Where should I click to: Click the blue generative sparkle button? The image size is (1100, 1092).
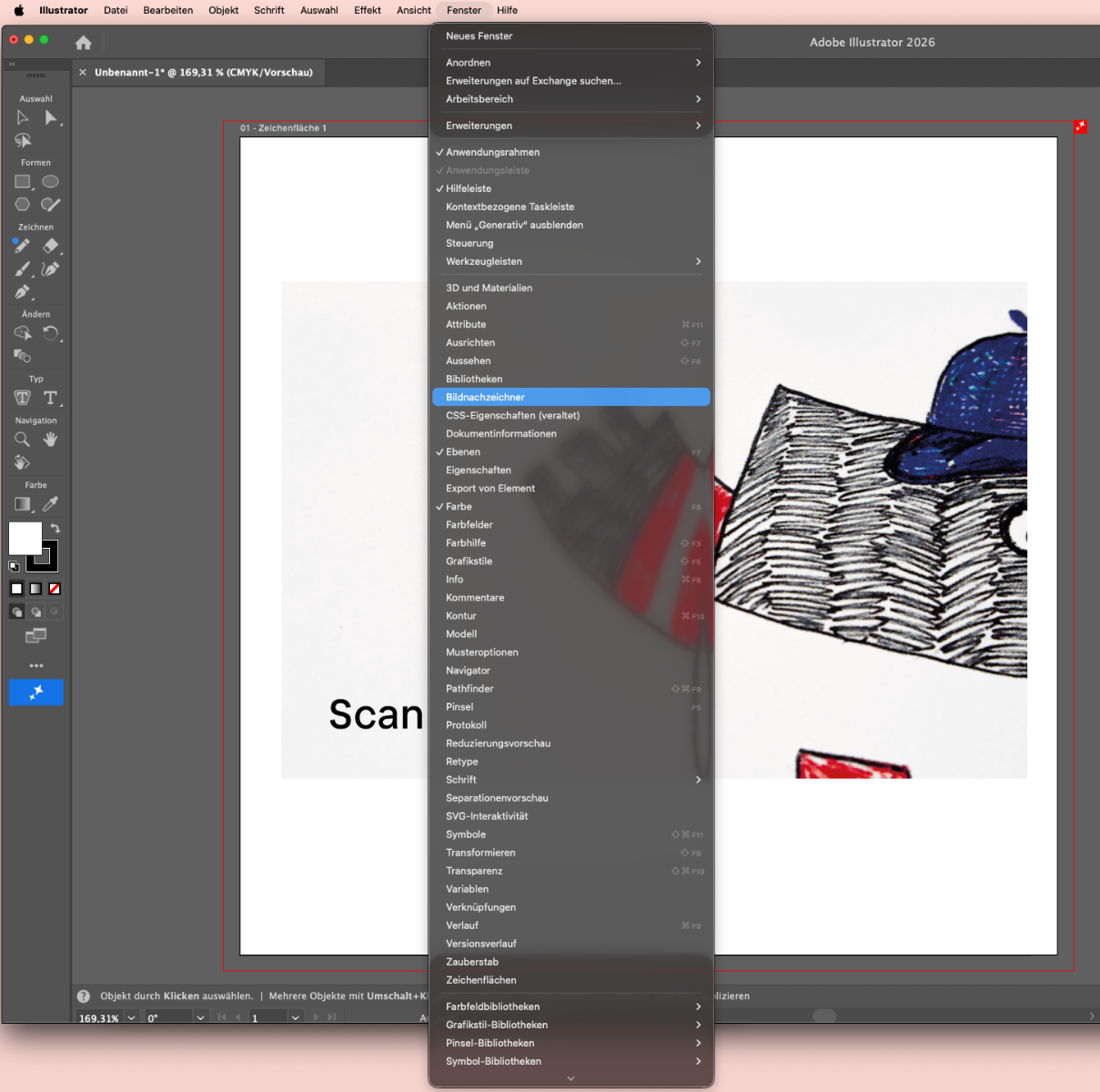tap(36, 693)
